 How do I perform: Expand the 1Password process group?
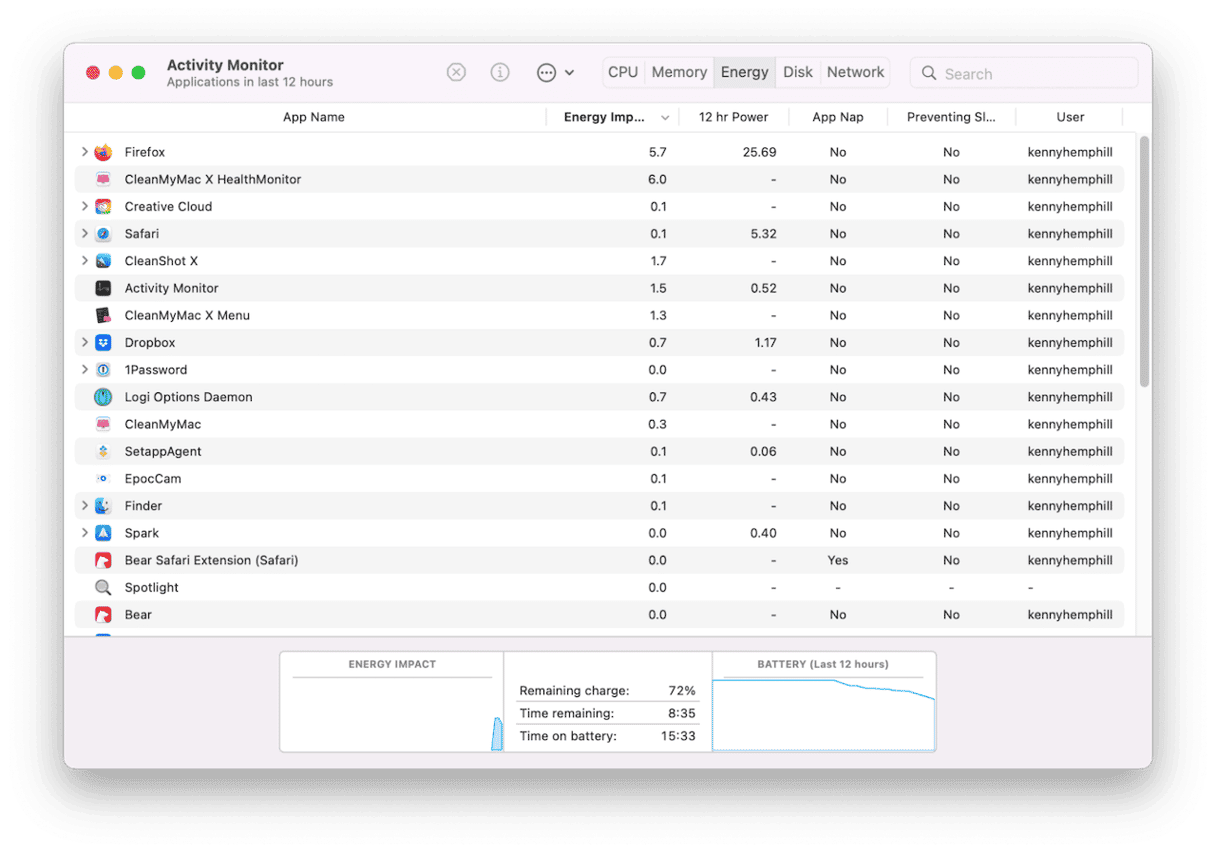tap(84, 370)
